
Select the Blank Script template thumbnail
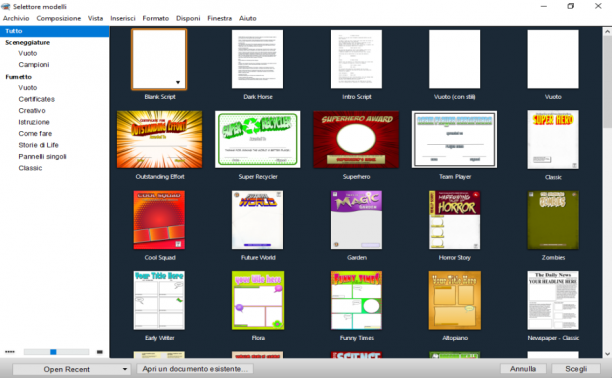159,59
